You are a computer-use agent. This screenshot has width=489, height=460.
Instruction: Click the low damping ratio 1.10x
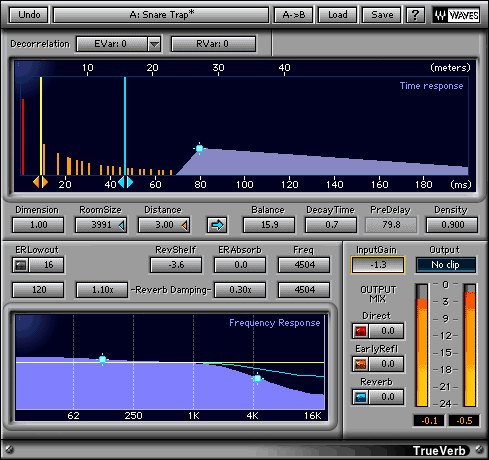(102, 290)
